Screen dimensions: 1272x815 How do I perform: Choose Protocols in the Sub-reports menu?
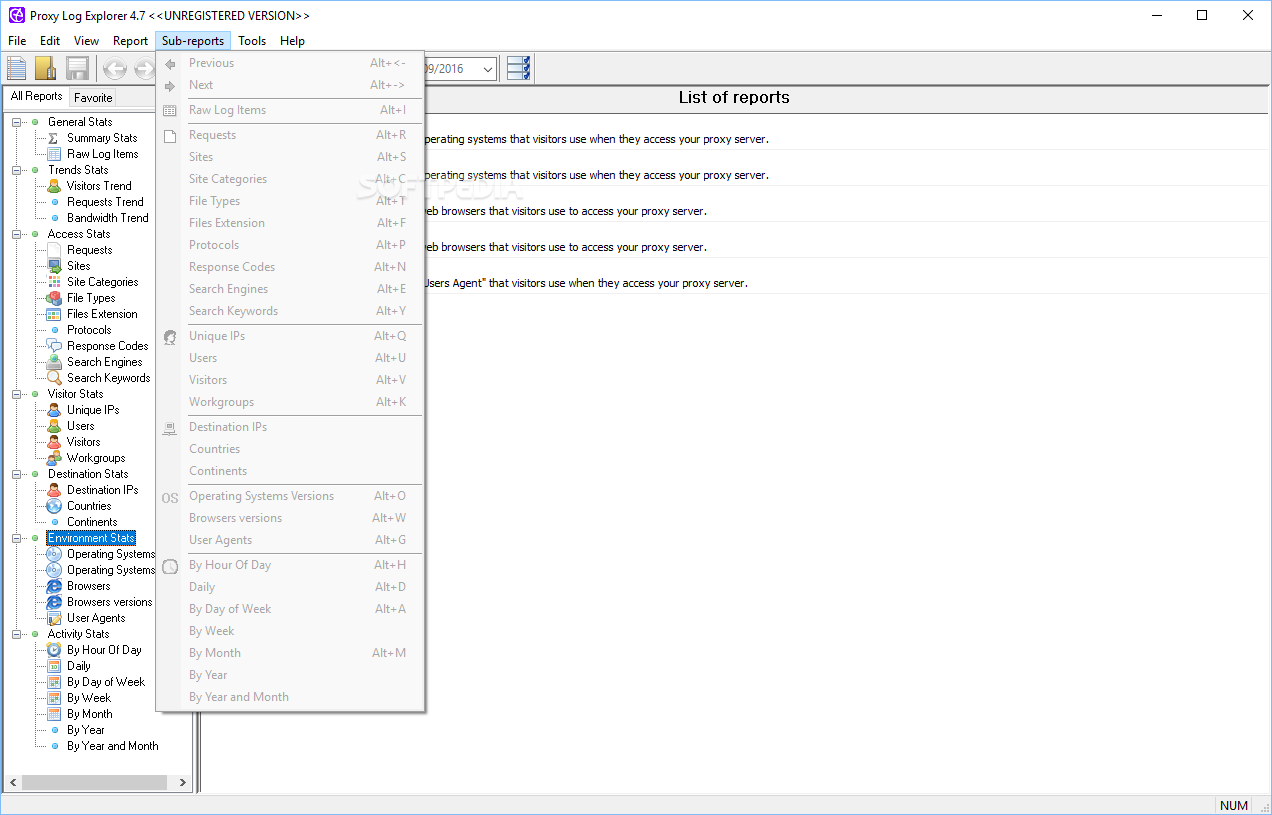(x=290, y=245)
